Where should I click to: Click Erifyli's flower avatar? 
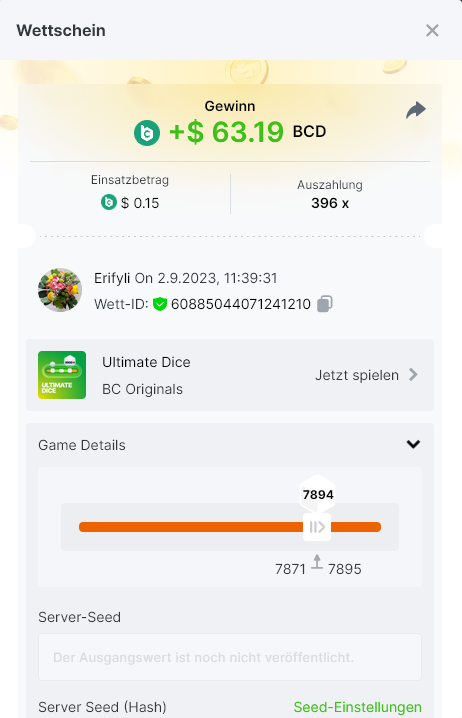(60, 290)
